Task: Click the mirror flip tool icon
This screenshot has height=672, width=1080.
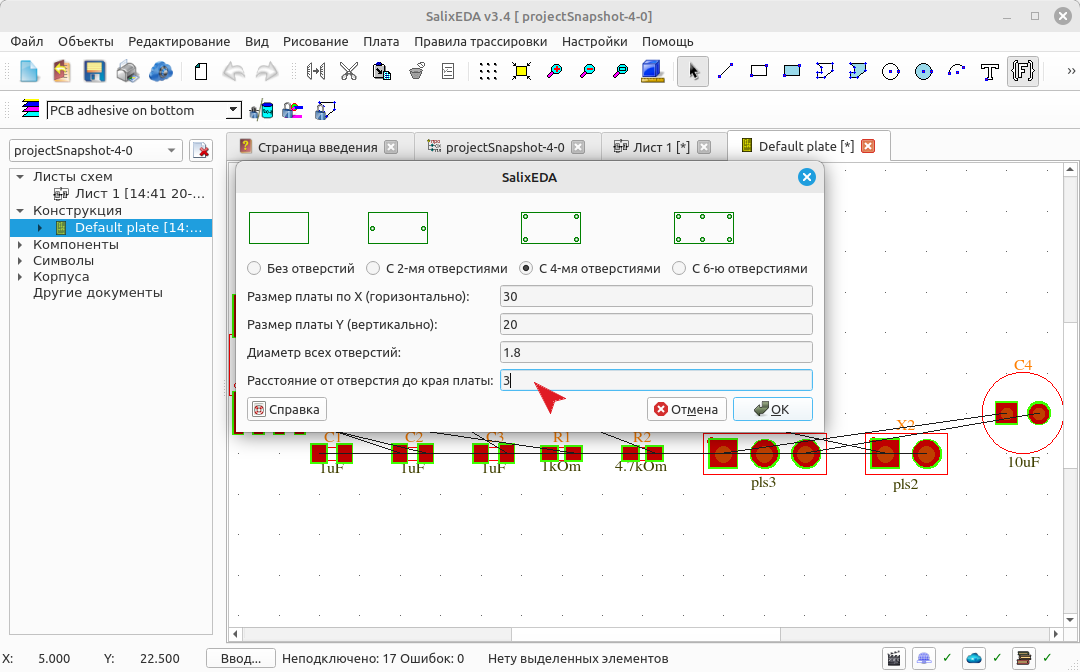Action: click(x=315, y=71)
